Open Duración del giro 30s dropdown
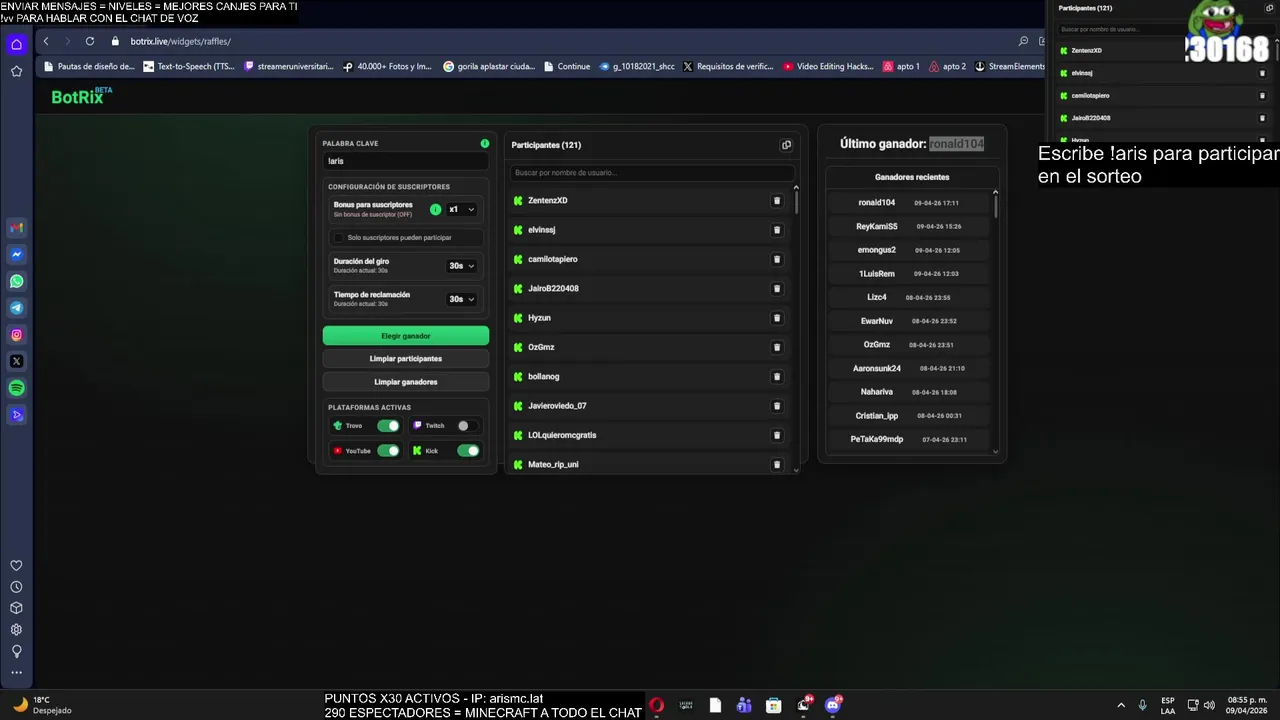Viewport: 1280px width, 720px height. pos(461,266)
